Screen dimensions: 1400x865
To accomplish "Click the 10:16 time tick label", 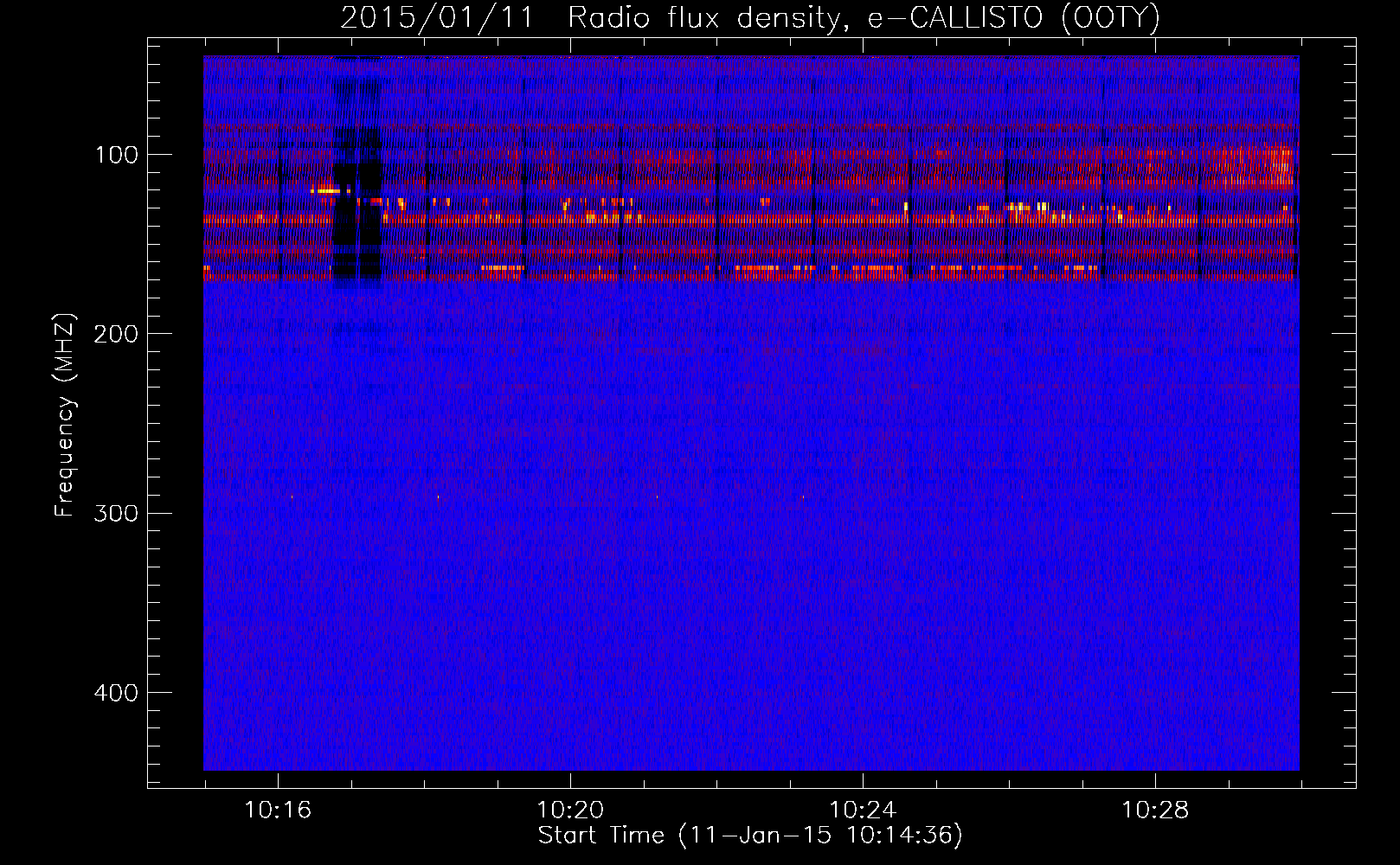I will tap(278, 810).
